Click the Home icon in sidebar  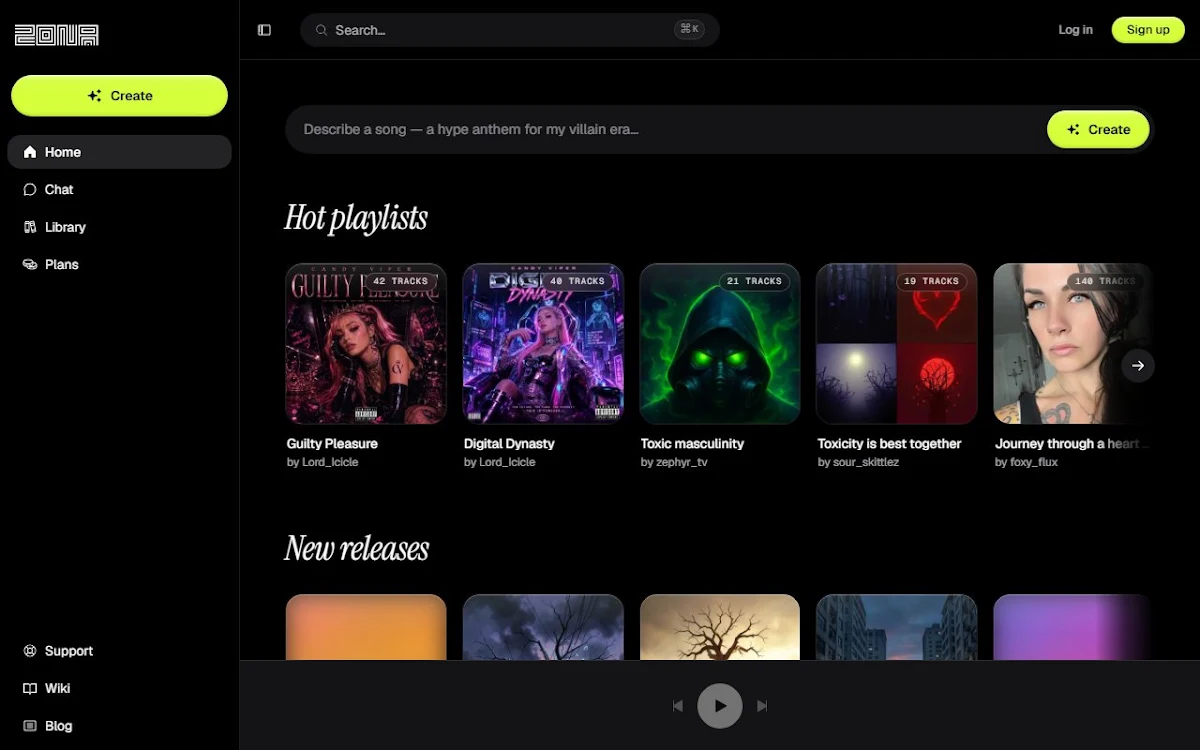(30, 152)
